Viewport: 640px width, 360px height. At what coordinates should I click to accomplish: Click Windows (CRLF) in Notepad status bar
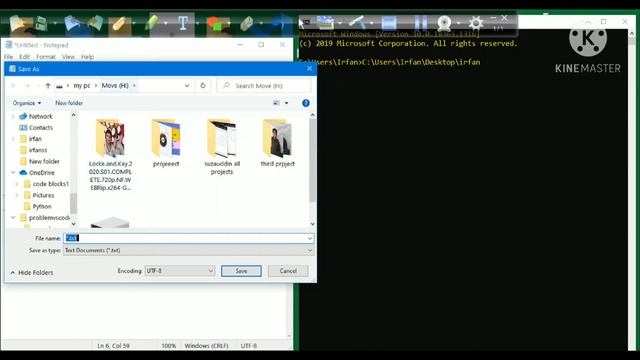206,346
